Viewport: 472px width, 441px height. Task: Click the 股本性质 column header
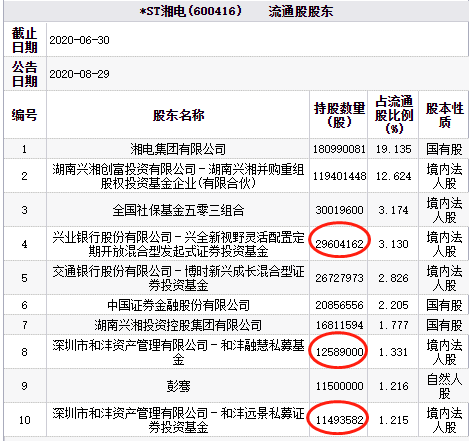pos(445,115)
